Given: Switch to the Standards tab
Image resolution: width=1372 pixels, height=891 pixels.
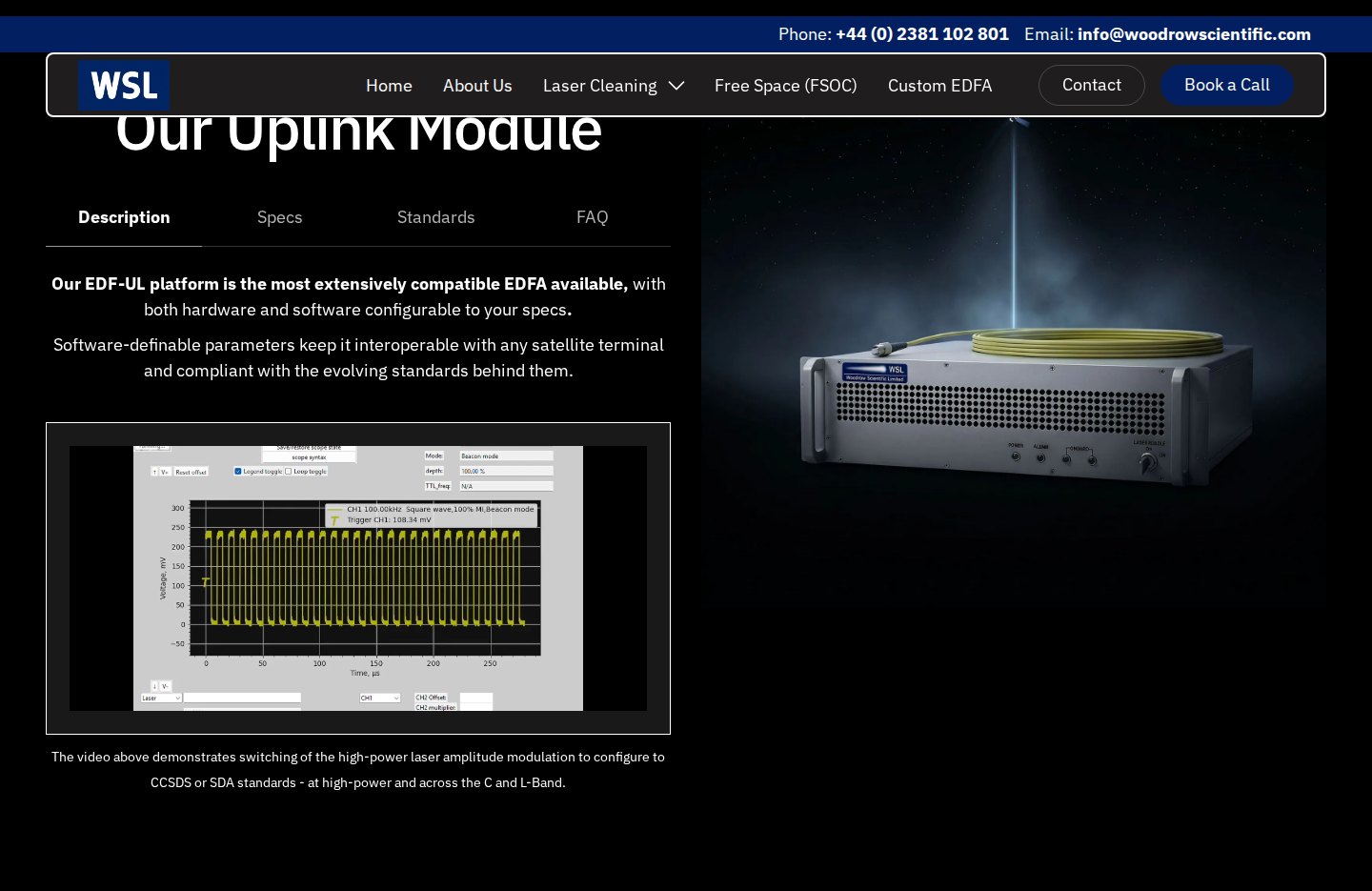Looking at the screenshot, I should click(436, 217).
